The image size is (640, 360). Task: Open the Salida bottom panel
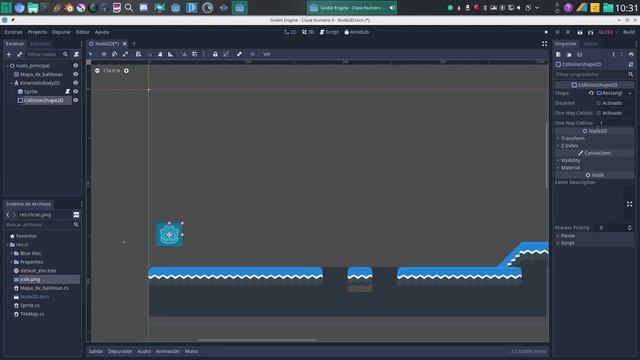pos(96,351)
